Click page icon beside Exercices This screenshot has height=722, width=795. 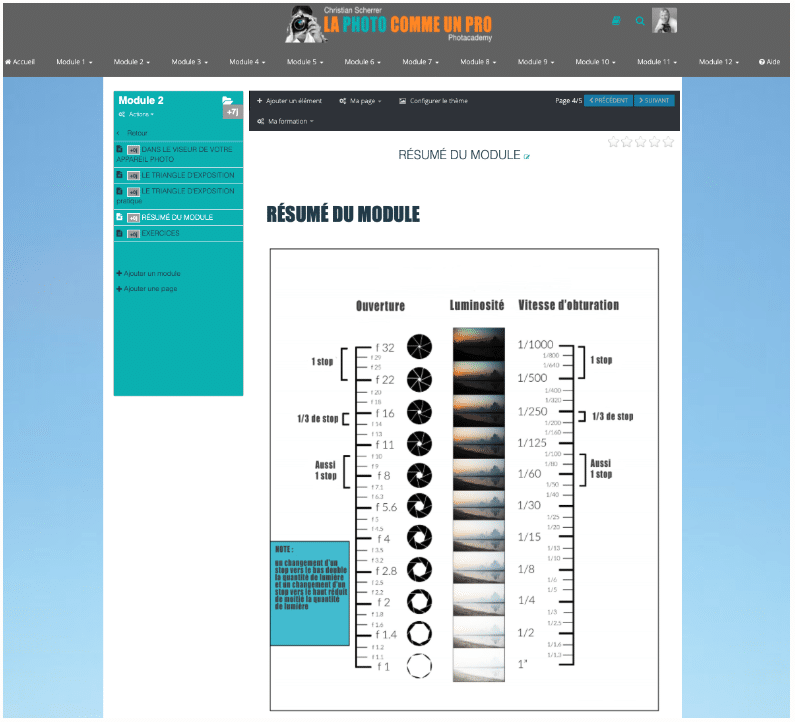[x=120, y=234]
